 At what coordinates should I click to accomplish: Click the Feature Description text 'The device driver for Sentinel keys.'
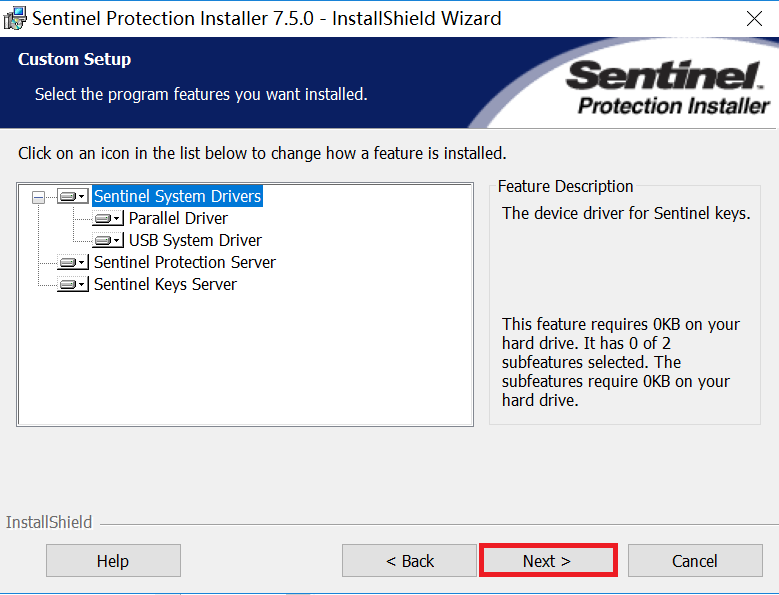click(626, 213)
